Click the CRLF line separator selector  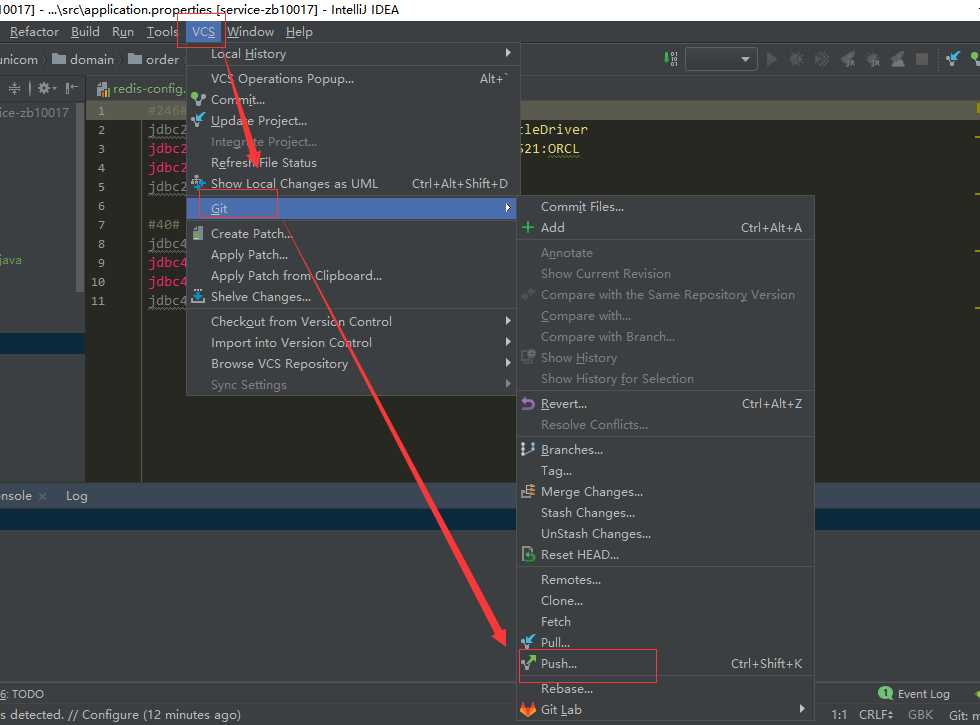pyautogui.click(x=876, y=714)
